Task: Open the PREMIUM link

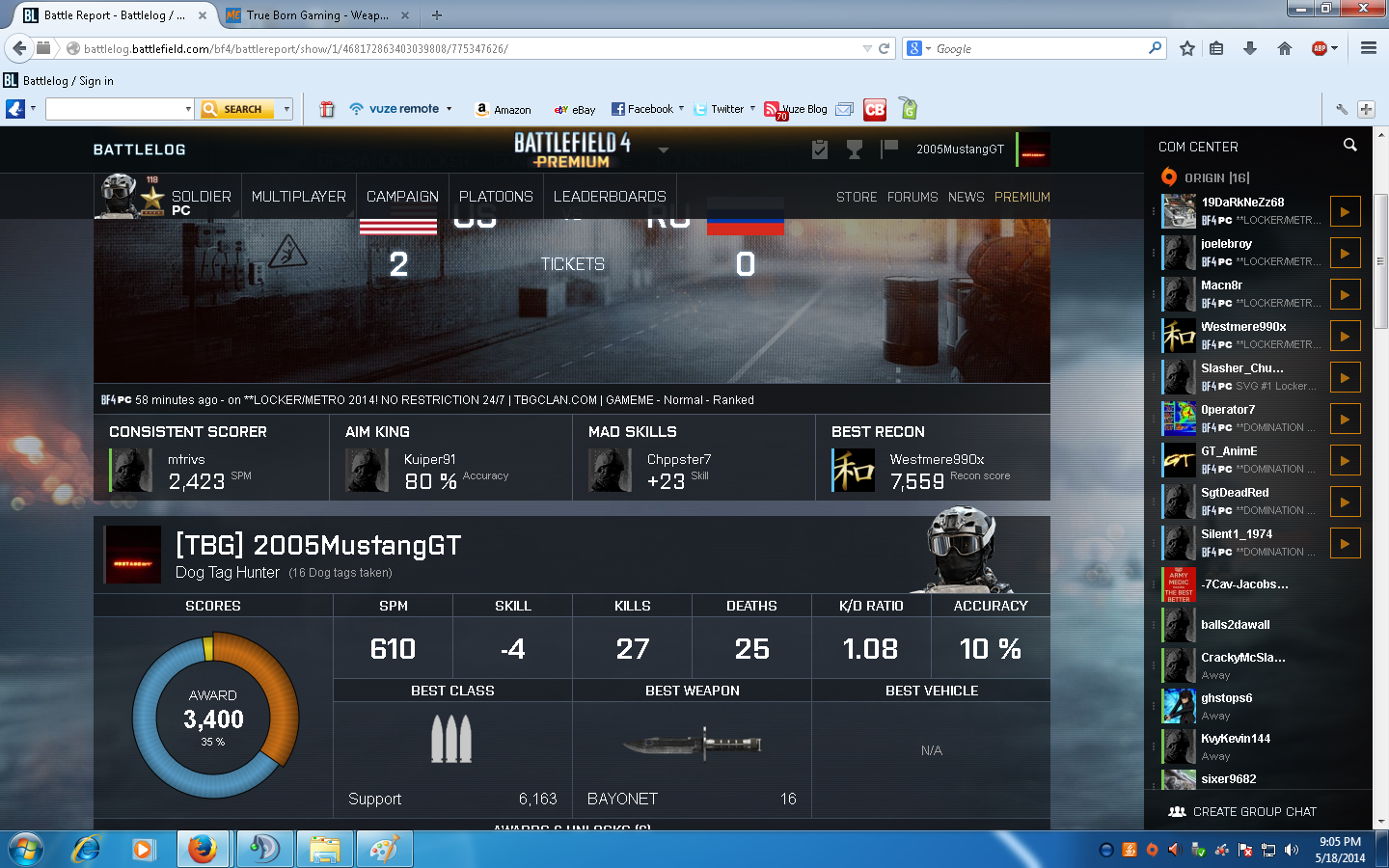Action: point(1022,197)
